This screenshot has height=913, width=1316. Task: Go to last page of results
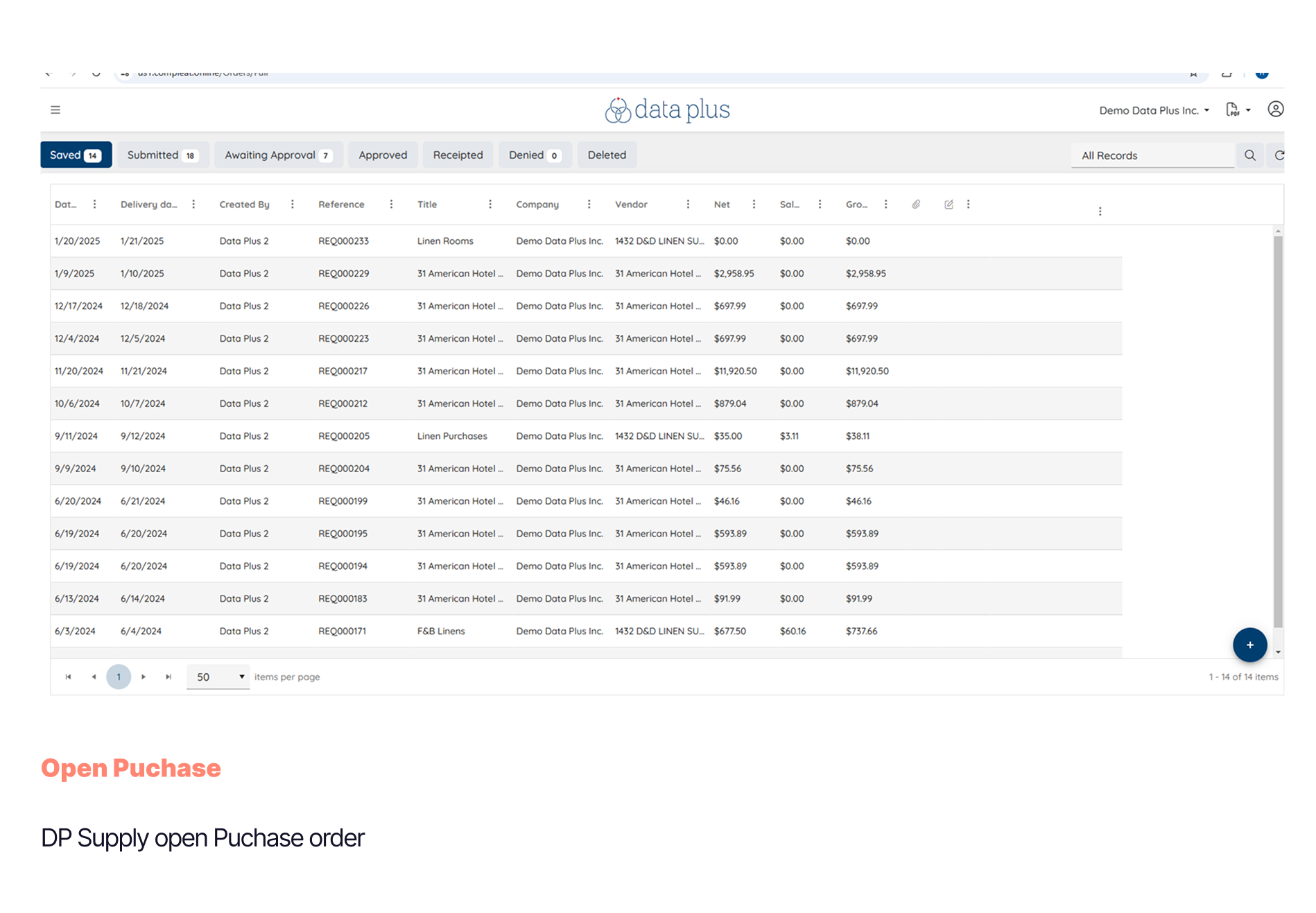(x=168, y=677)
